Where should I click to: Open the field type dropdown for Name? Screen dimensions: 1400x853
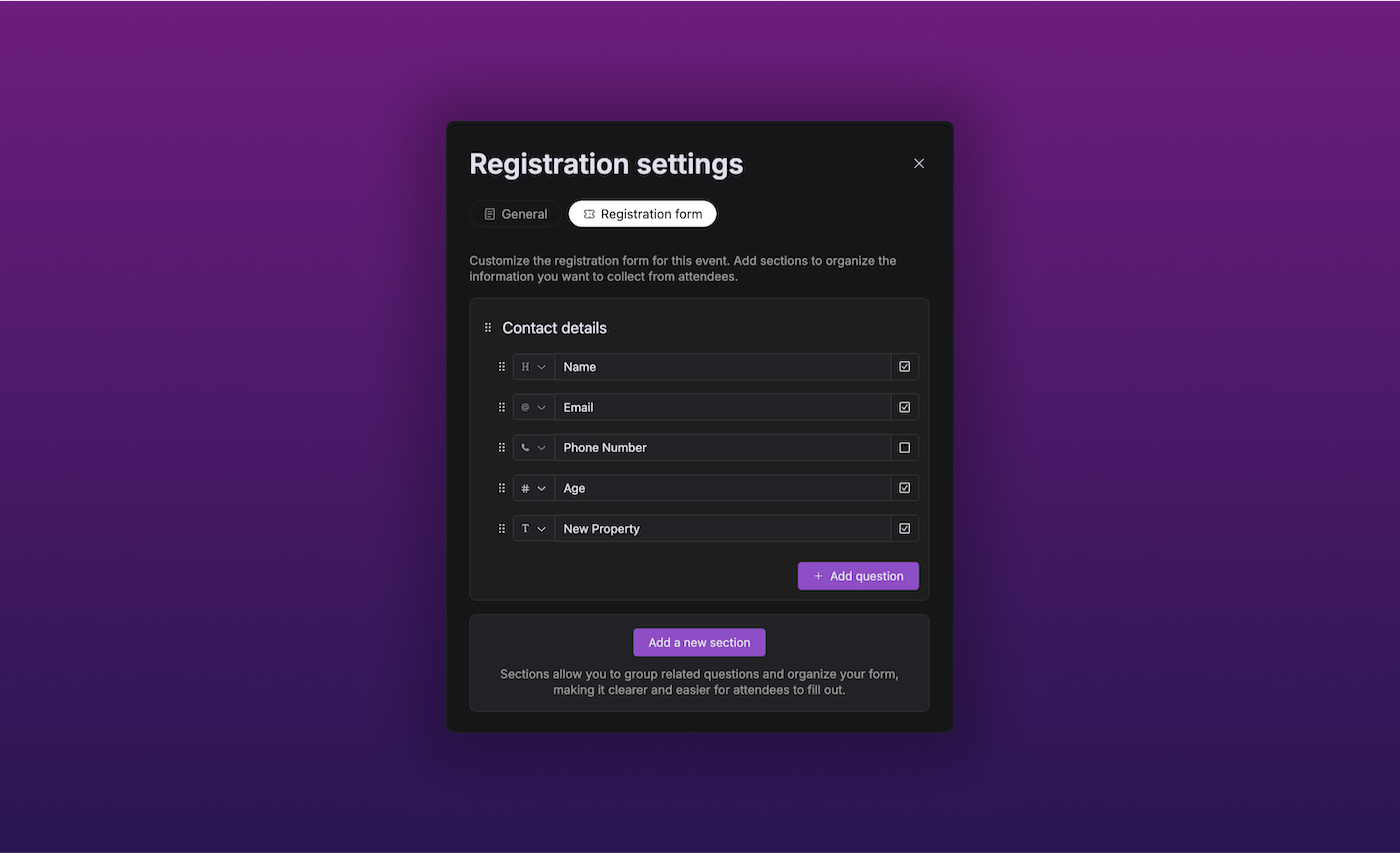[534, 367]
